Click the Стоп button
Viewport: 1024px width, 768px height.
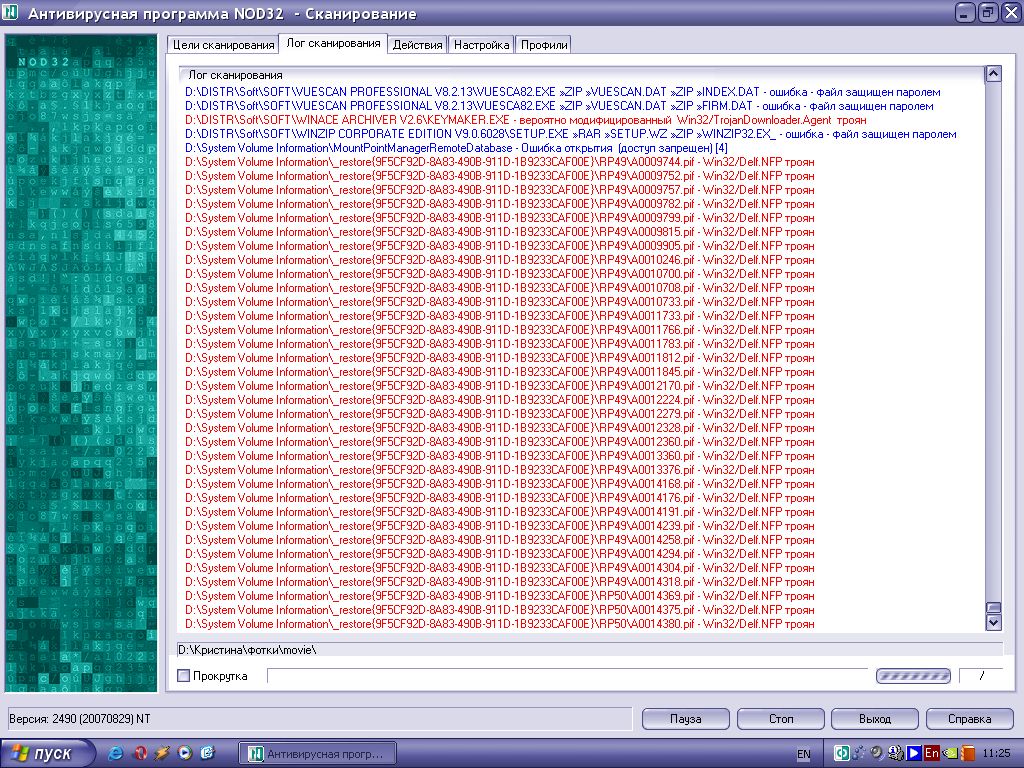click(780, 719)
